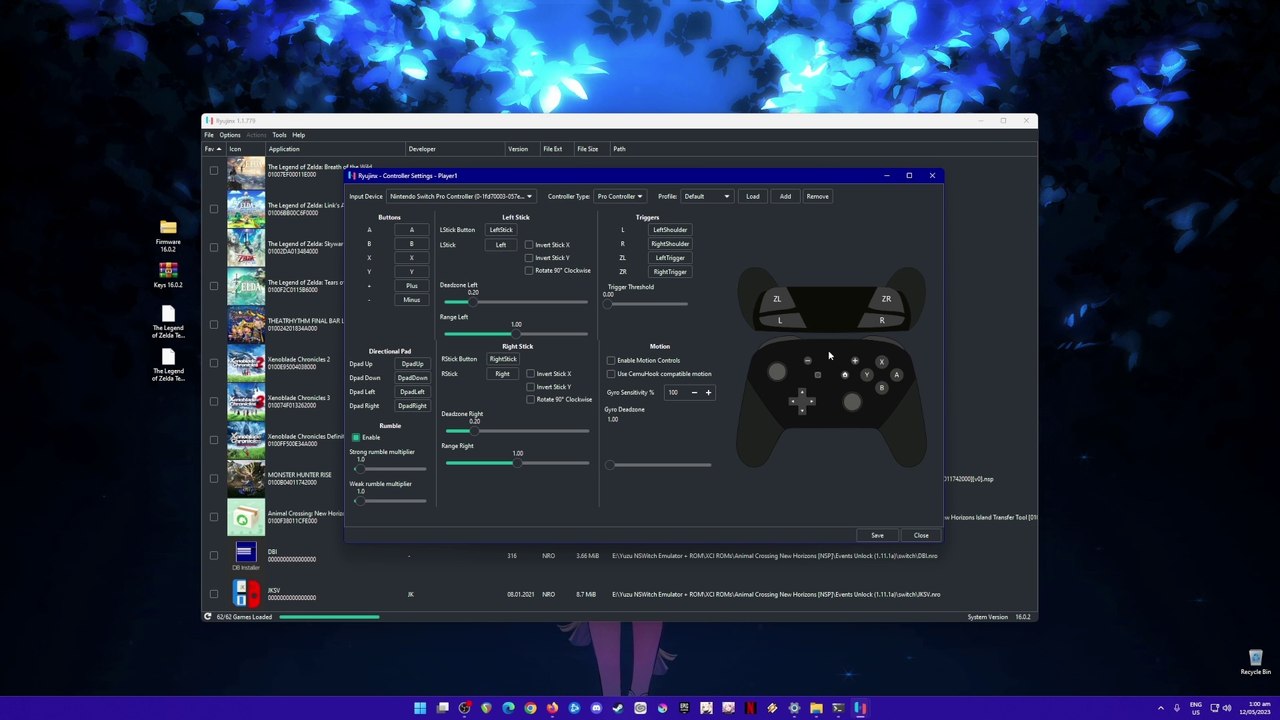Click the Trigger Threshold slider
This screenshot has height=720, width=1280.
click(647, 304)
